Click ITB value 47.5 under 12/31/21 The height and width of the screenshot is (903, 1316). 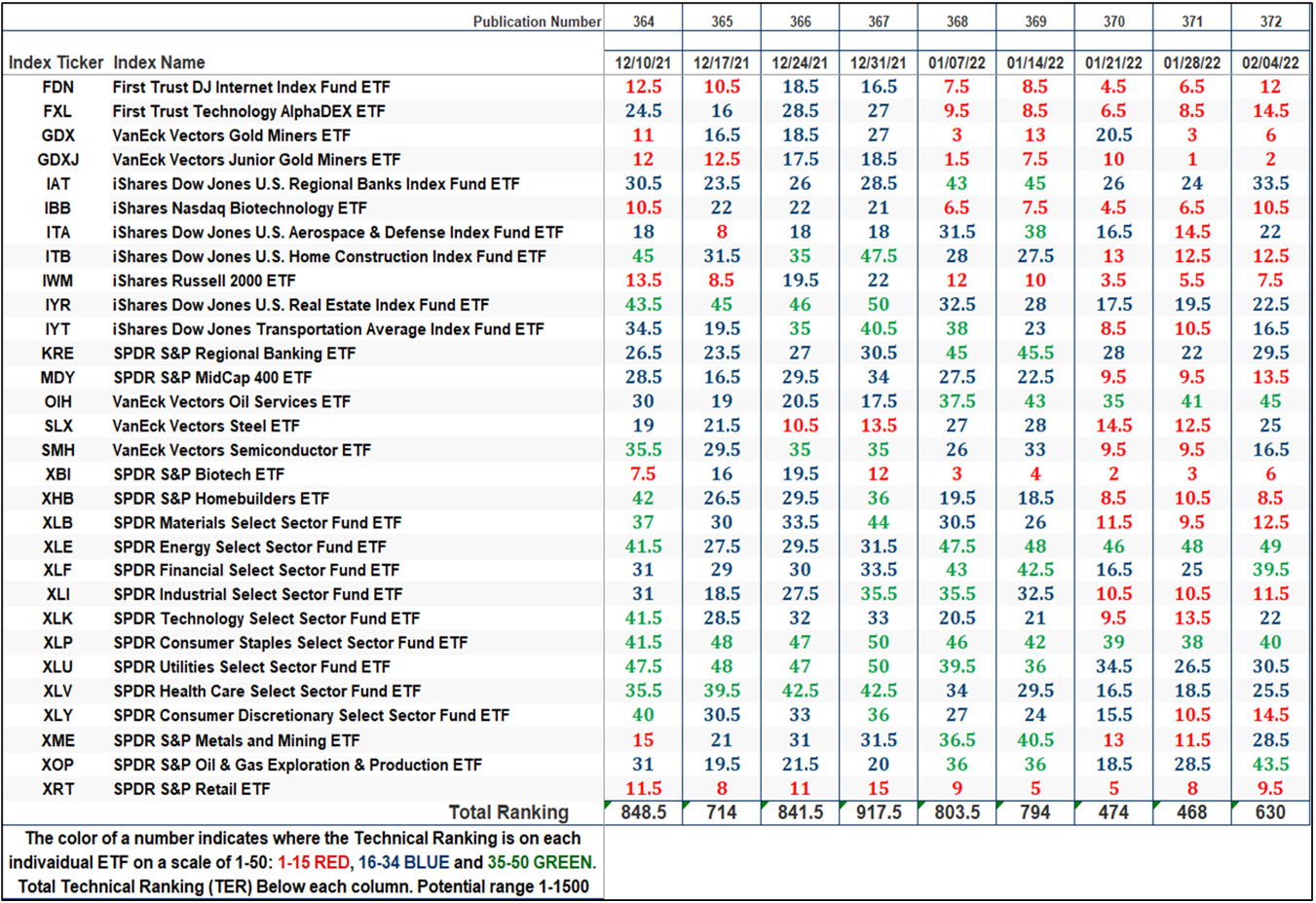pyautogui.click(x=878, y=256)
